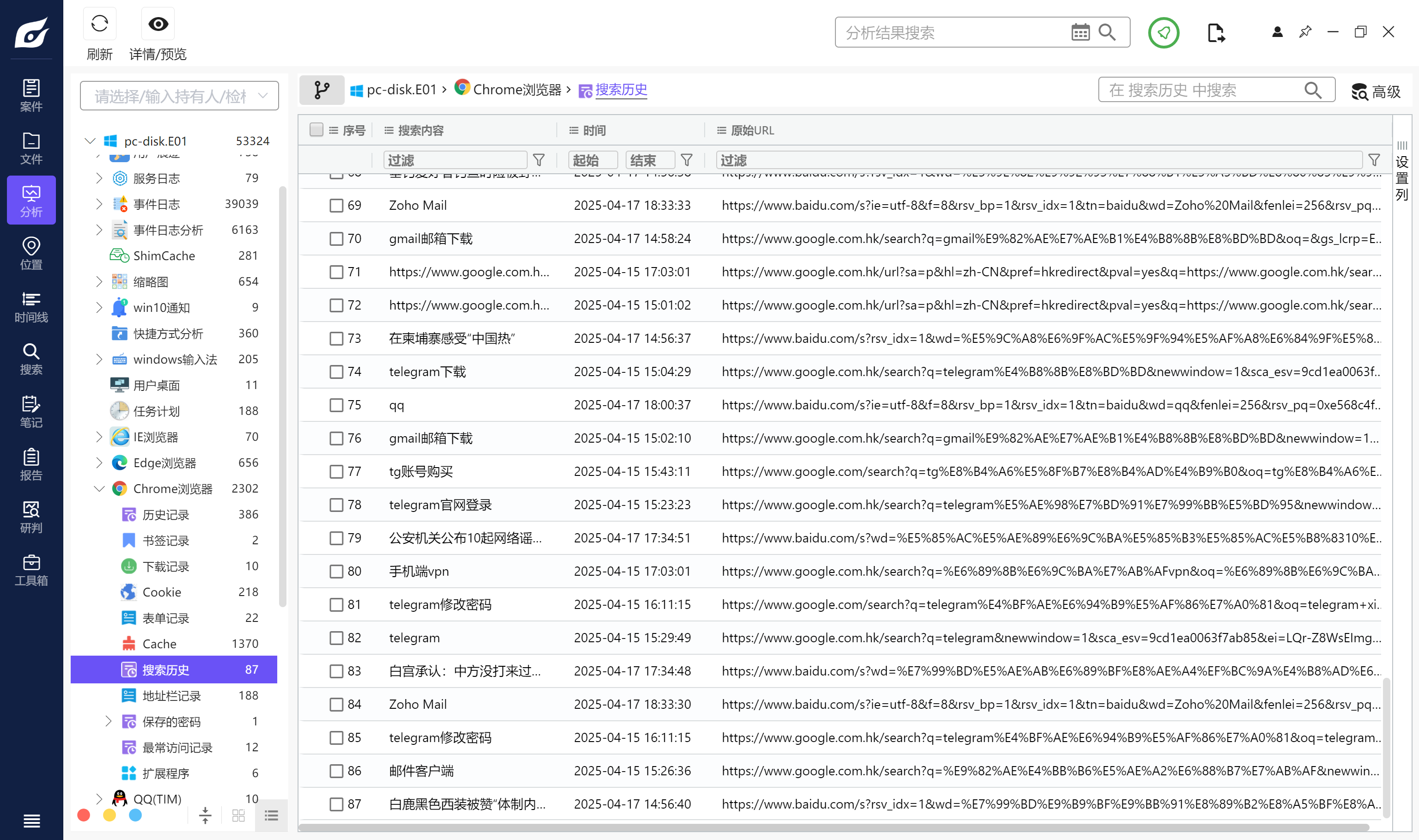
Task: Click the filter funnel for 搜索内容 column
Action: coord(539,160)
